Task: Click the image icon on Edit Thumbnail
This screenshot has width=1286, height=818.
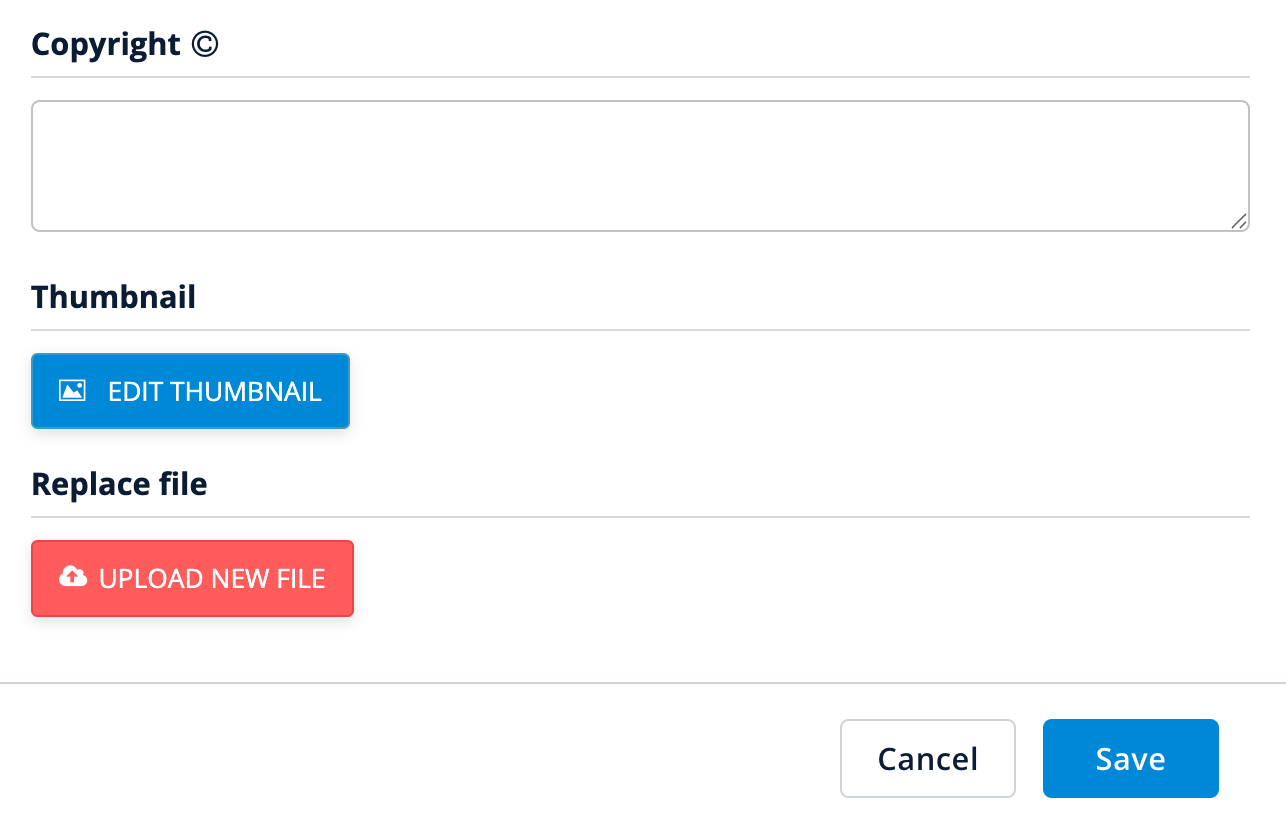Action: [72, 391]
